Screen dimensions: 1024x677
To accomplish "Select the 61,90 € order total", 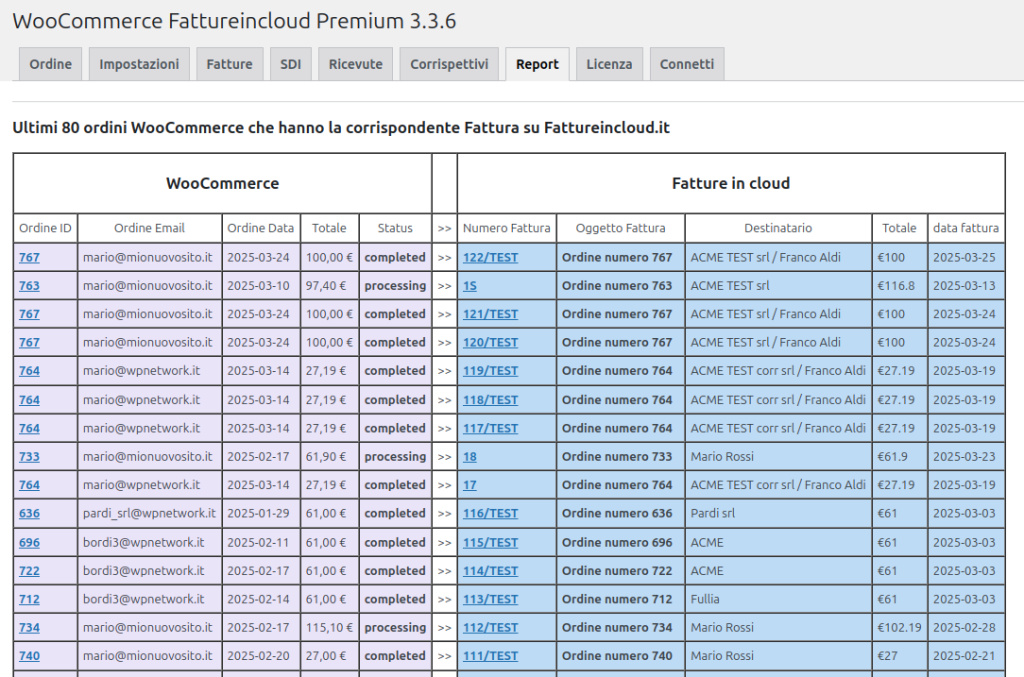I will click(329, 457).
